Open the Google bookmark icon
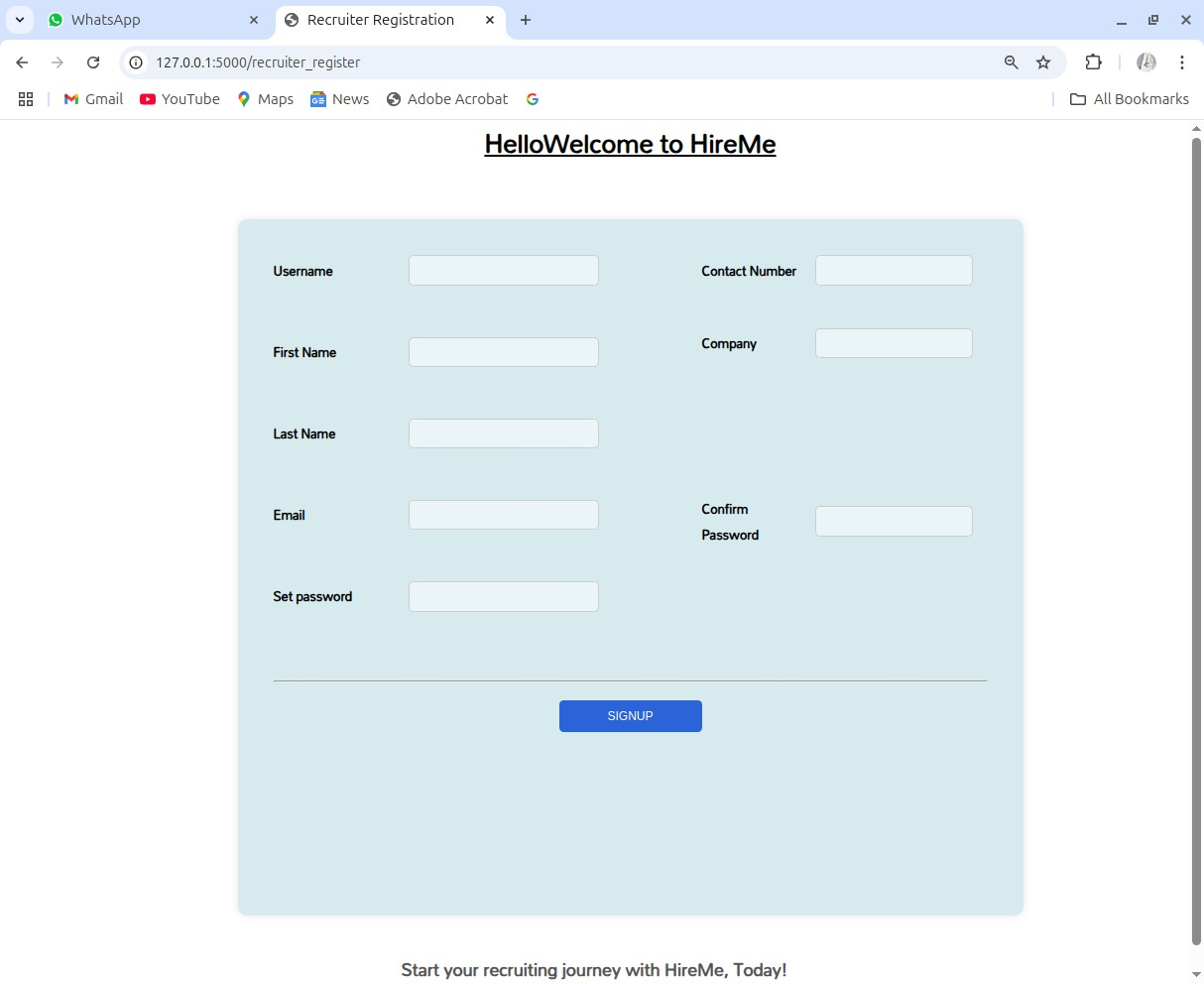 (533, 99)
